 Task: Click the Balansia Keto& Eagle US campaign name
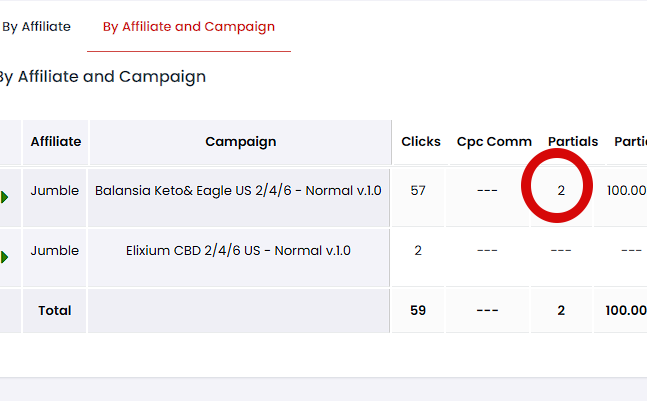click(238, 190)
